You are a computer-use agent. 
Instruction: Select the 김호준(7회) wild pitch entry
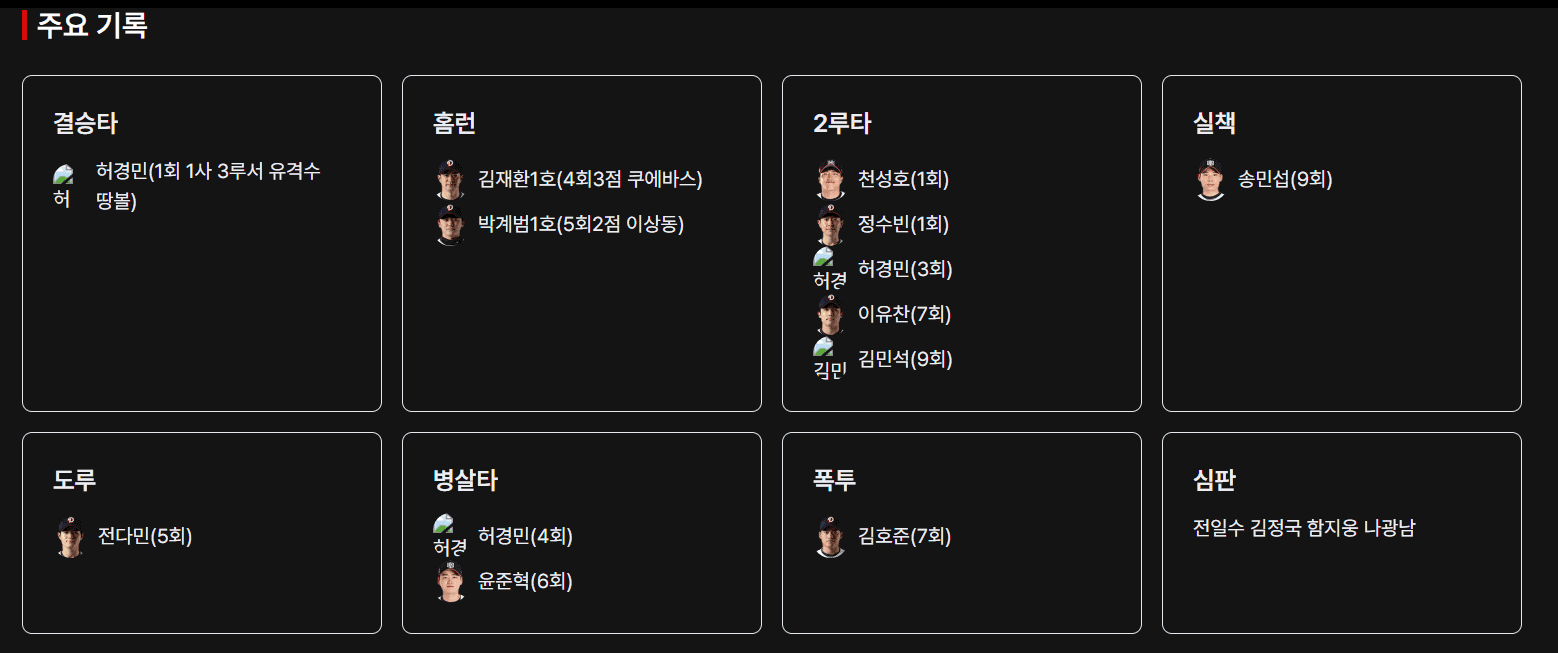(904, 537)
